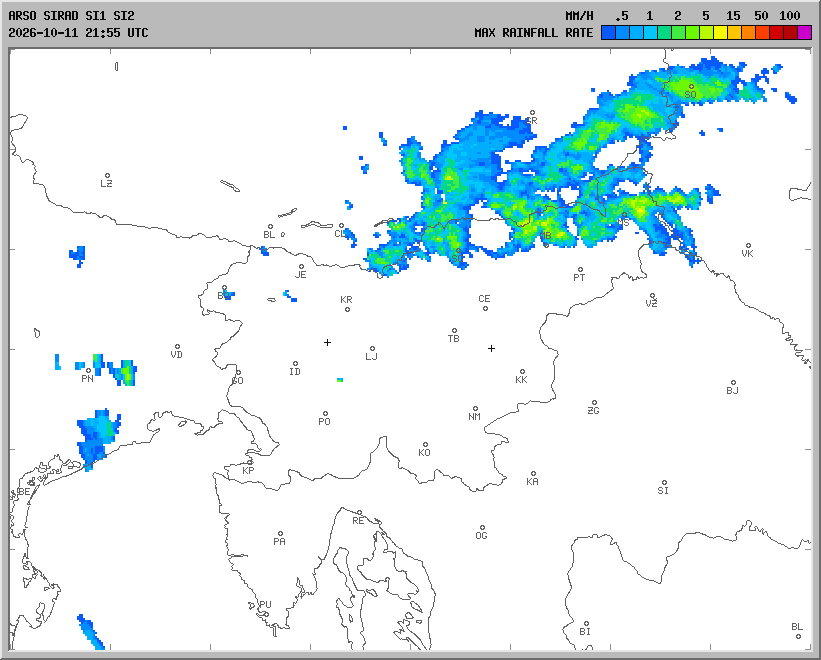The image size is (821, 660).
Task: Click the "KO" city label
Action: coord(424,452)
